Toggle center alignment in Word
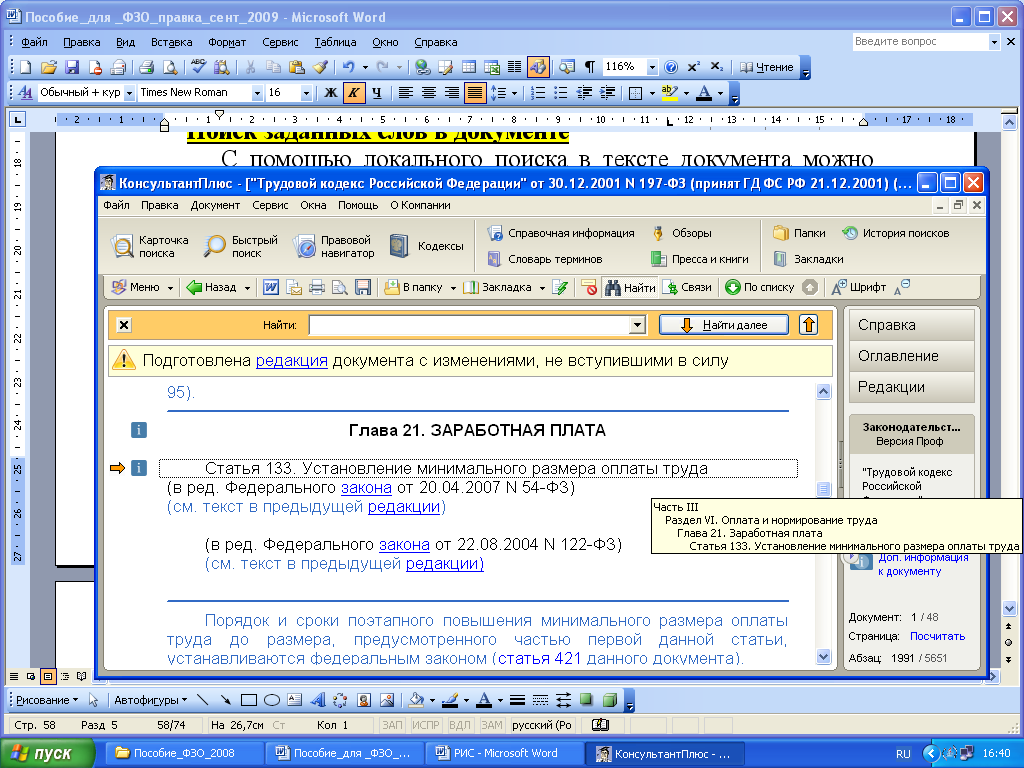 pyautogui.click(x=429, y=93)
